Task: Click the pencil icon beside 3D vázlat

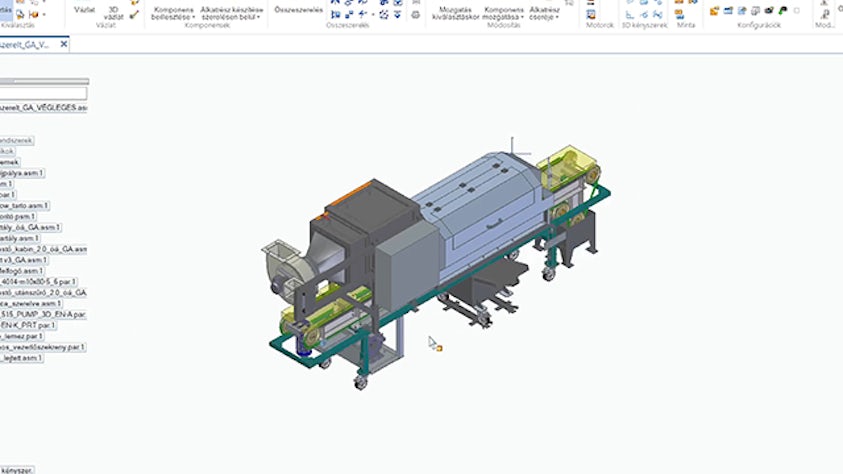Action: [x=134, y=15]
